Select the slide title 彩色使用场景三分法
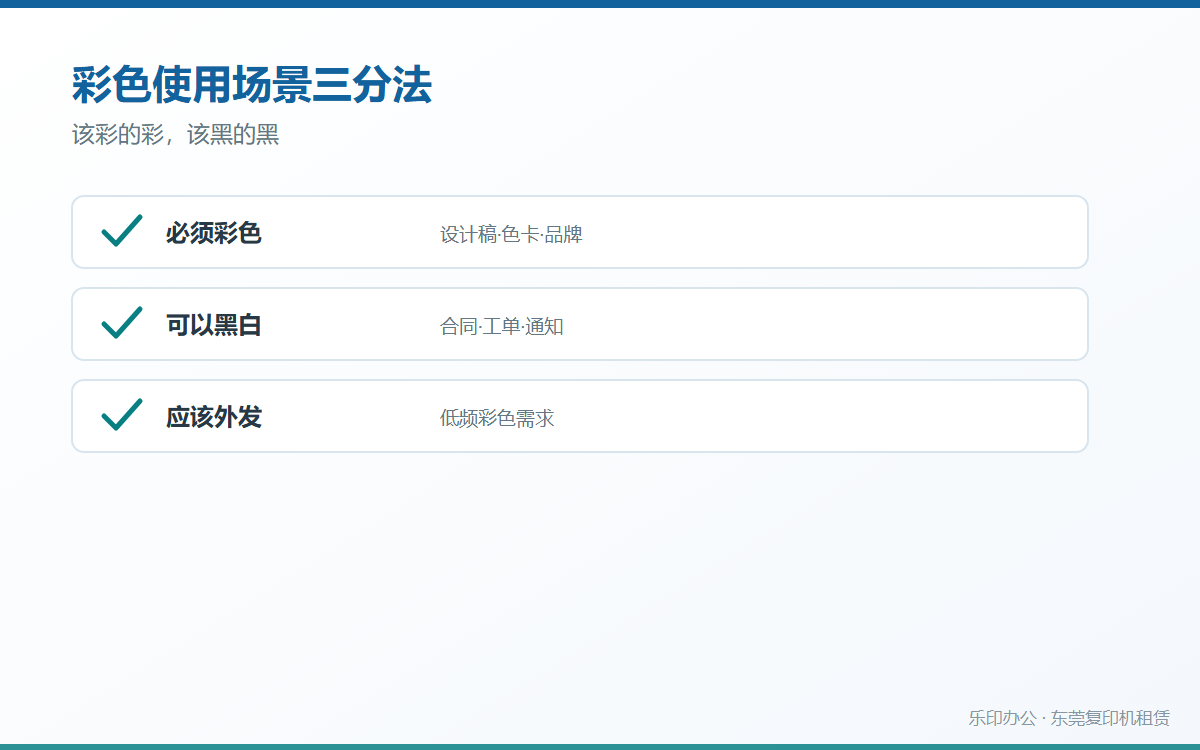The image size is (1200, 750). tap(252, 86)
